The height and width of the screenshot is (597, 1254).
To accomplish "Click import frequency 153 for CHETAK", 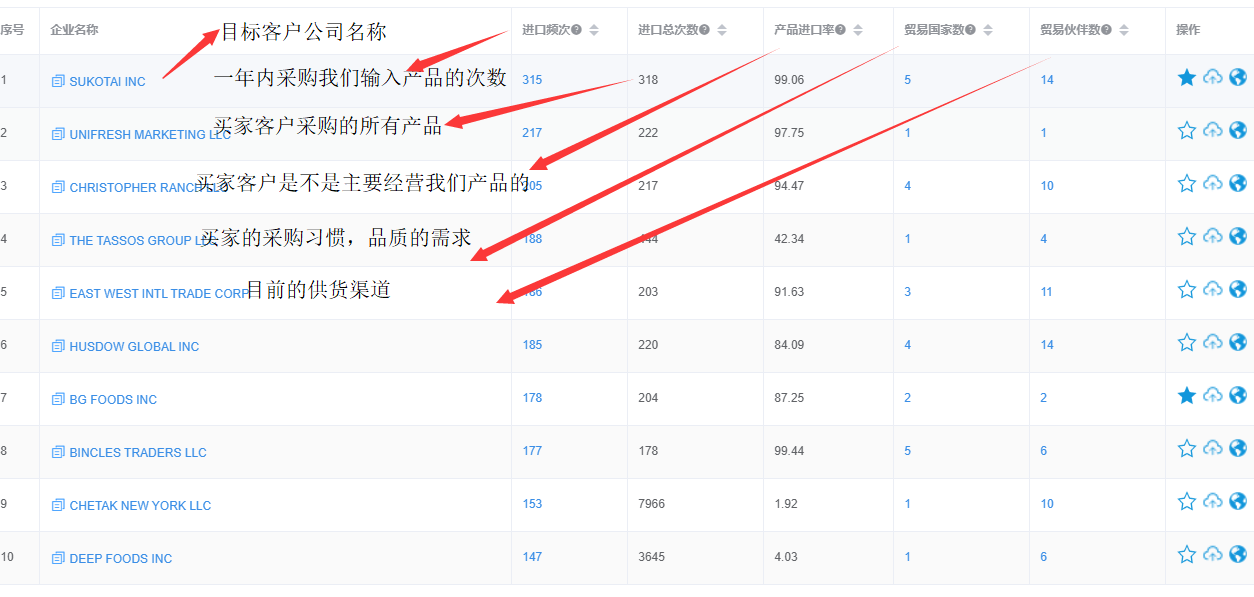I will click(x=532, y=503).
